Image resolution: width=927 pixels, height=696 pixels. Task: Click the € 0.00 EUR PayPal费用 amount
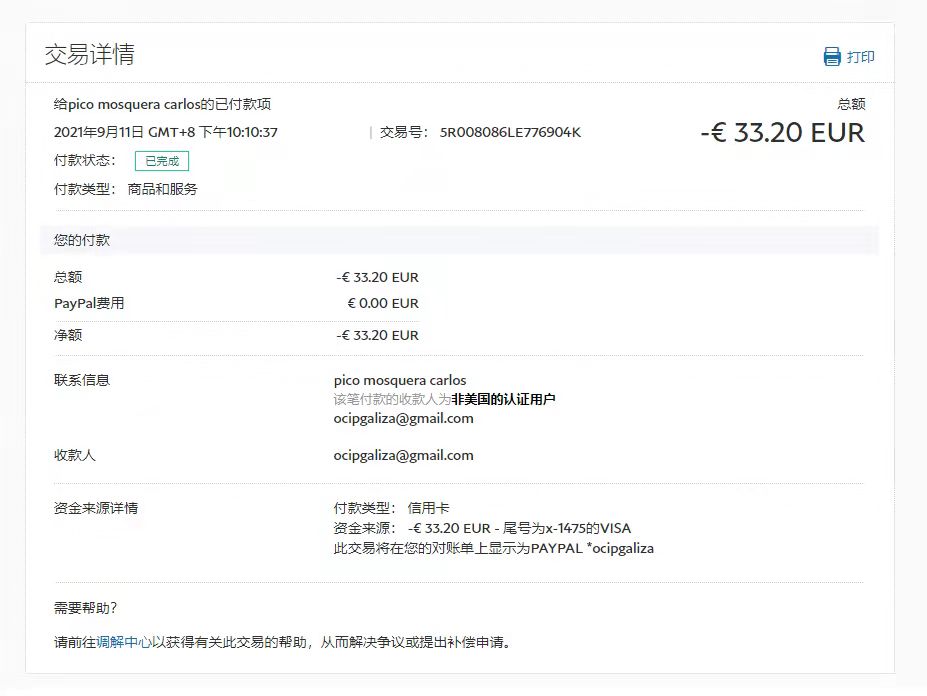click(383, 303)
